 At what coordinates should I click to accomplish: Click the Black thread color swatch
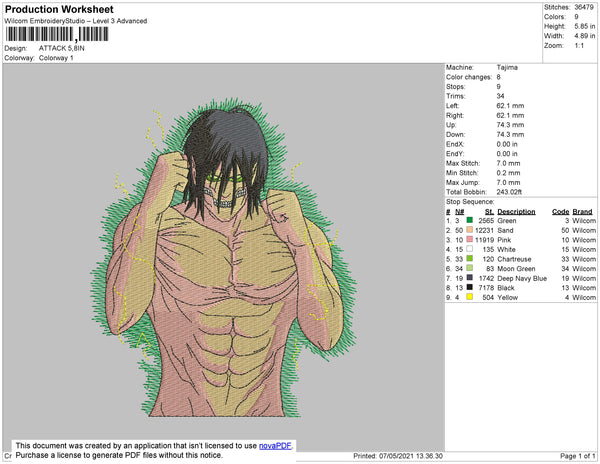(x=470, y=287)
